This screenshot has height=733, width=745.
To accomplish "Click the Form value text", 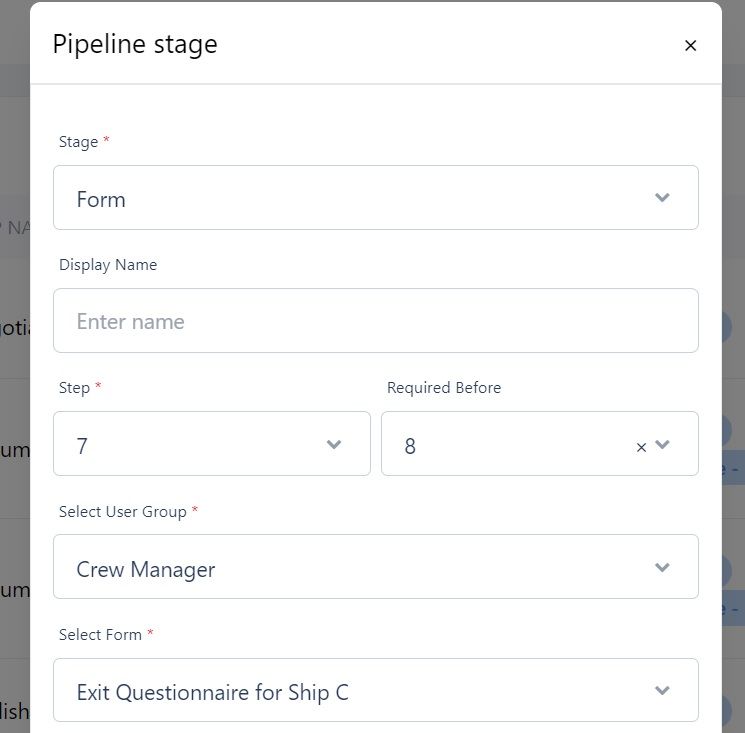I will [101, 200].
